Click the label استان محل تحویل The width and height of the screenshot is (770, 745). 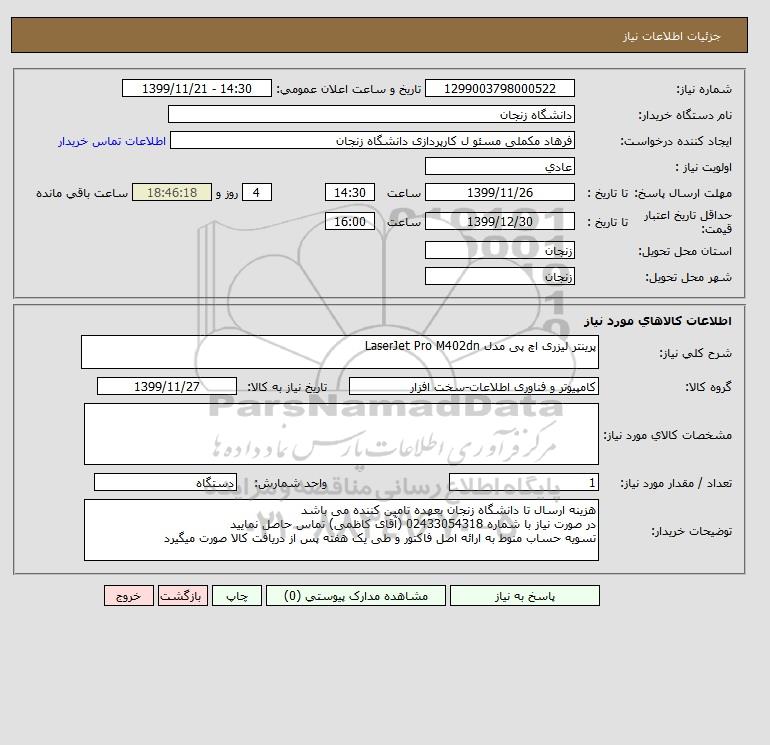point(685,251)
